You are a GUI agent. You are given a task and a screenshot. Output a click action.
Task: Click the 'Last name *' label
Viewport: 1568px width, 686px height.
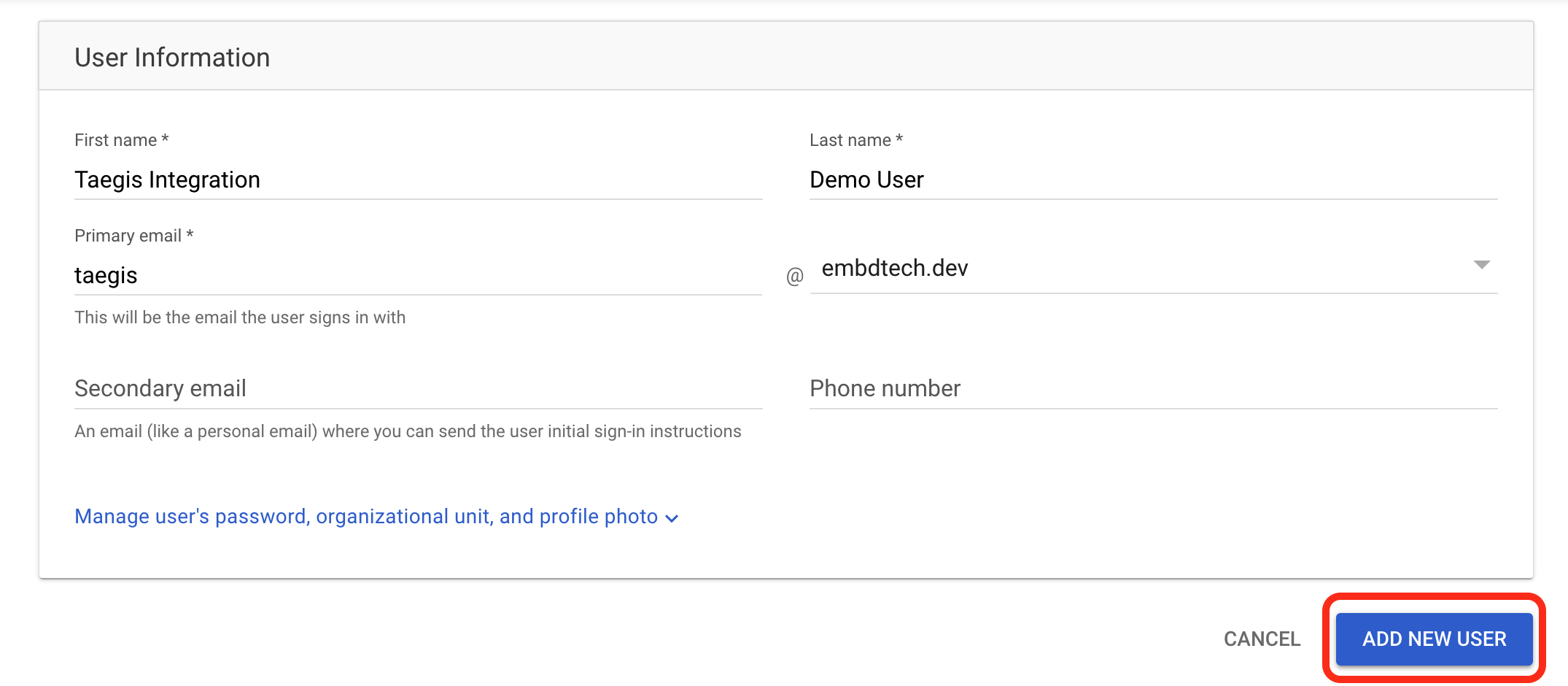coord(856,140)
